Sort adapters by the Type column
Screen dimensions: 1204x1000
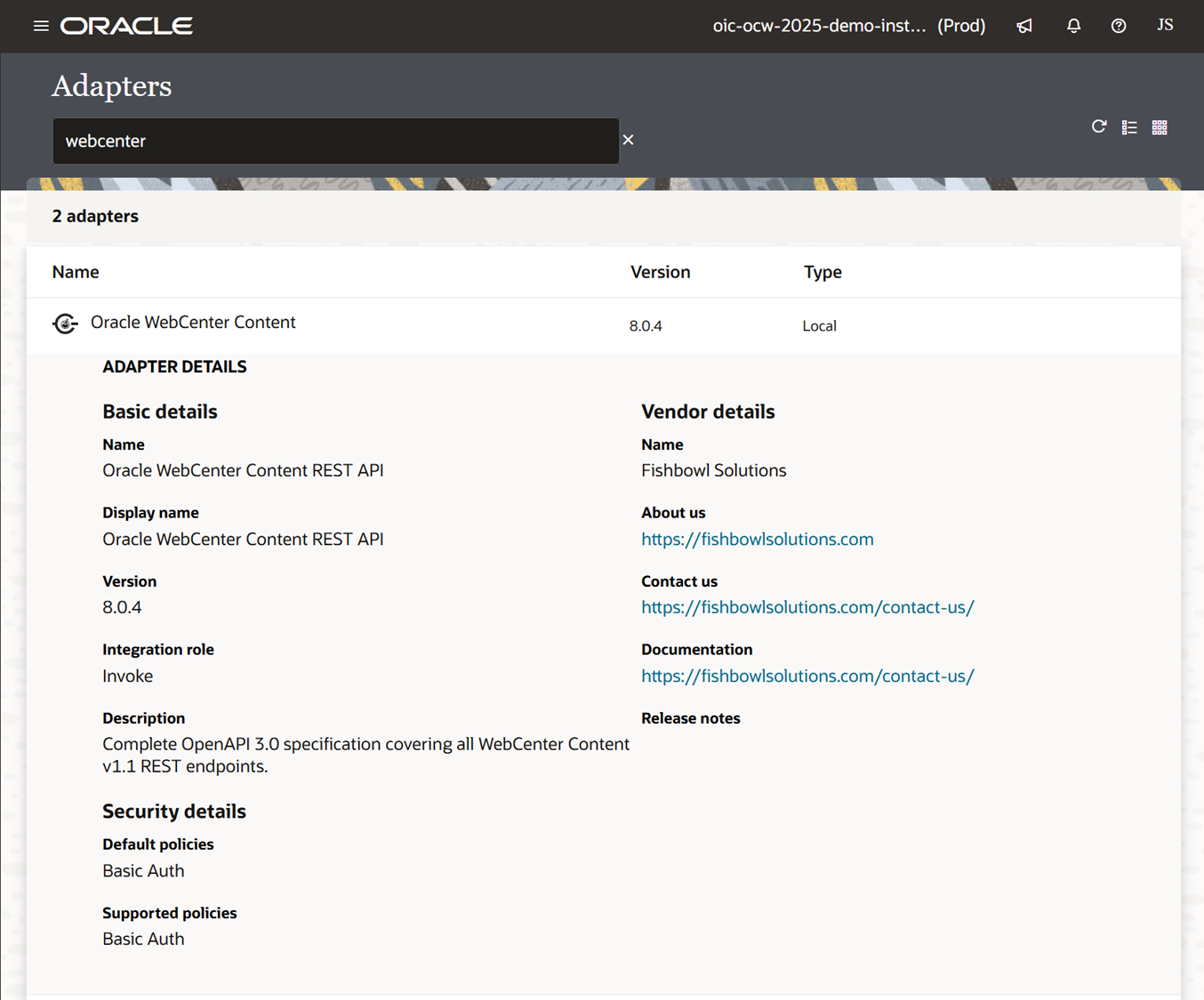(822, 272)
